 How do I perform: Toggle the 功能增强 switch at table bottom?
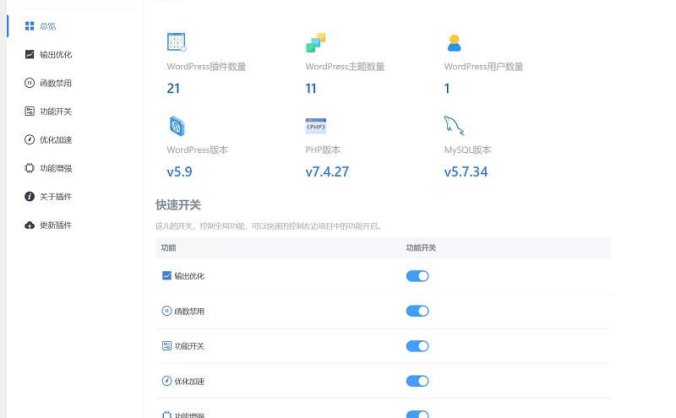[417, 414]
